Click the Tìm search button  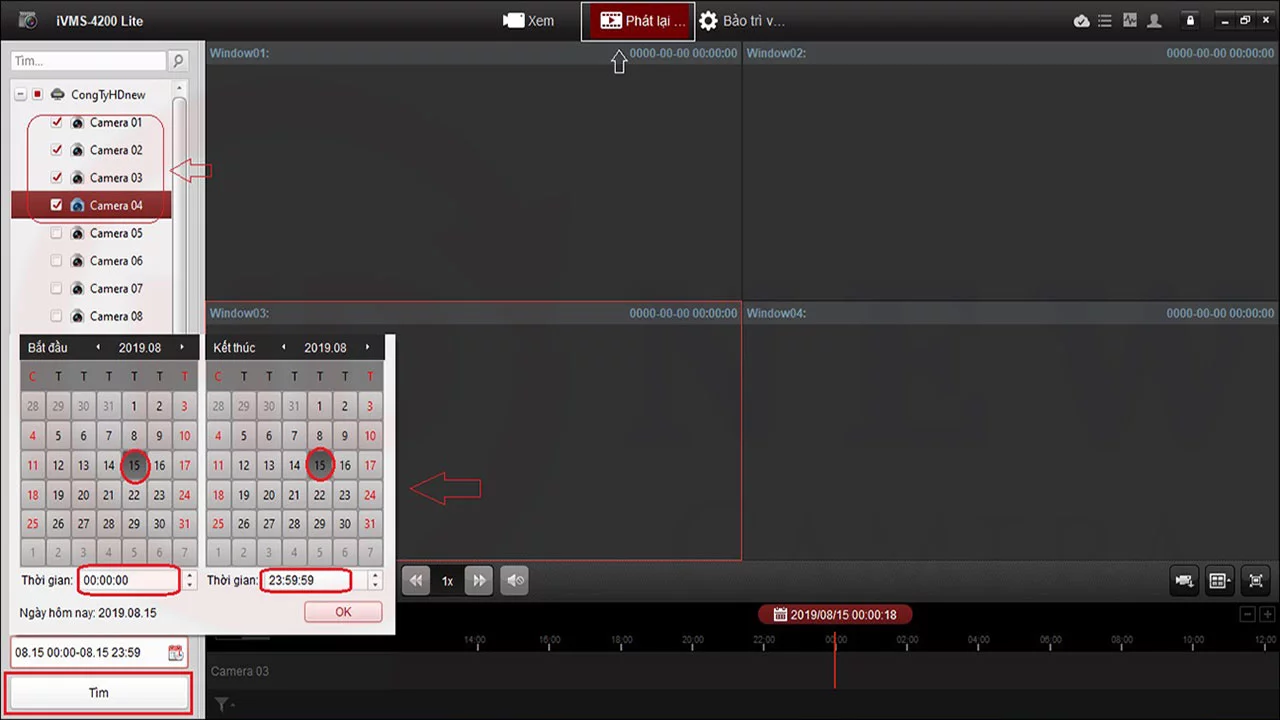point(98,692)
